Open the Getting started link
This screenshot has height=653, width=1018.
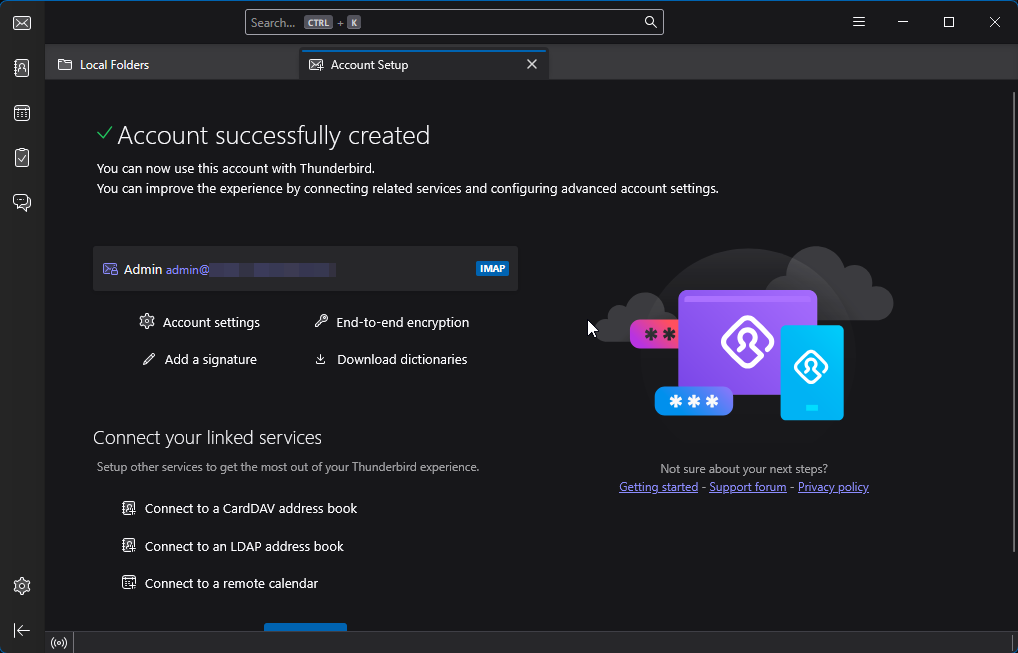pyautogui.click(x=658, y=487)
